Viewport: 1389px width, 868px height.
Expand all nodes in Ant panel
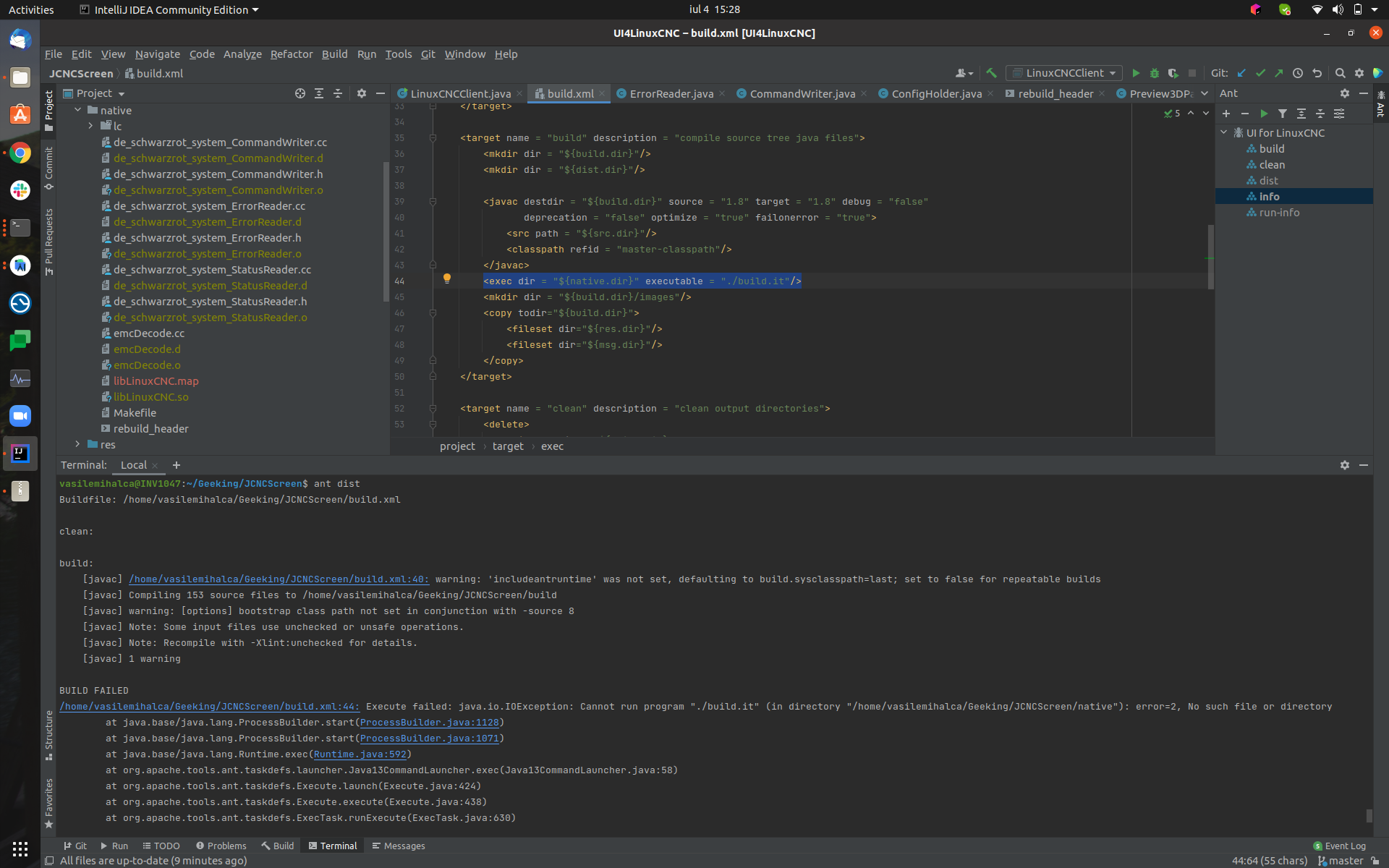click(x=1301, y=114)
